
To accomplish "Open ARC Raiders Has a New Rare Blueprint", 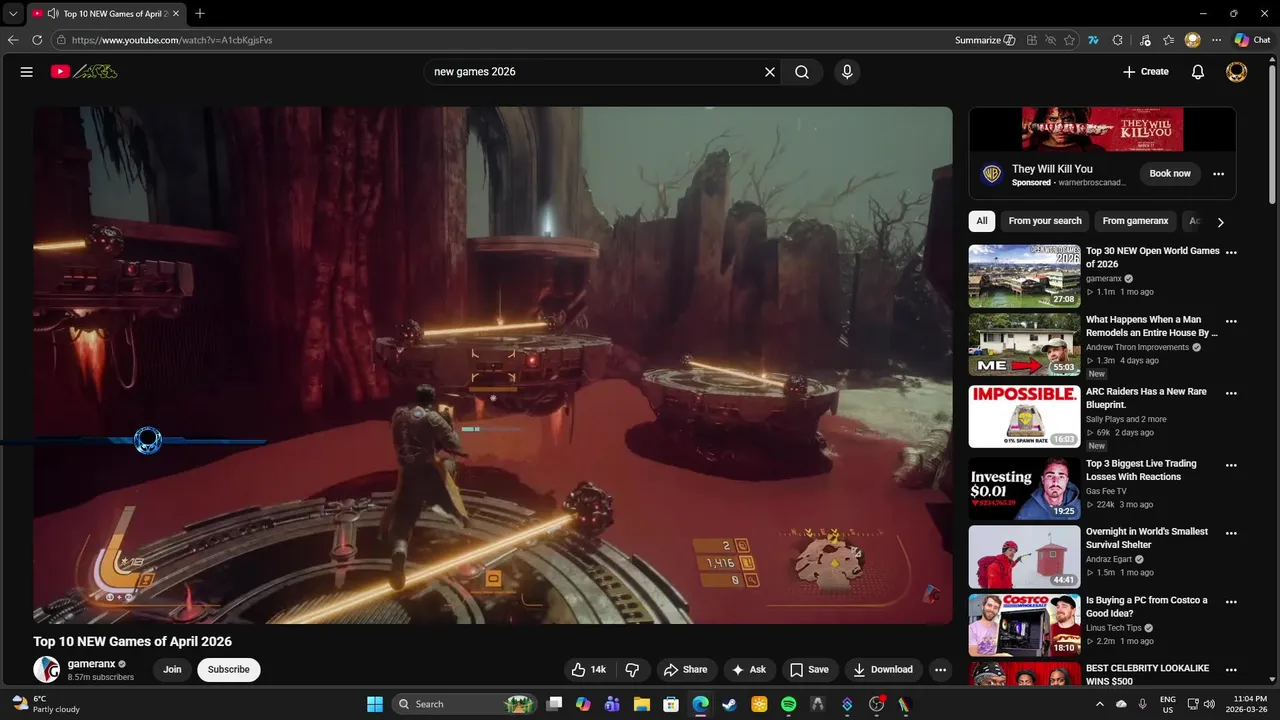I will [x=1148, y=398].
